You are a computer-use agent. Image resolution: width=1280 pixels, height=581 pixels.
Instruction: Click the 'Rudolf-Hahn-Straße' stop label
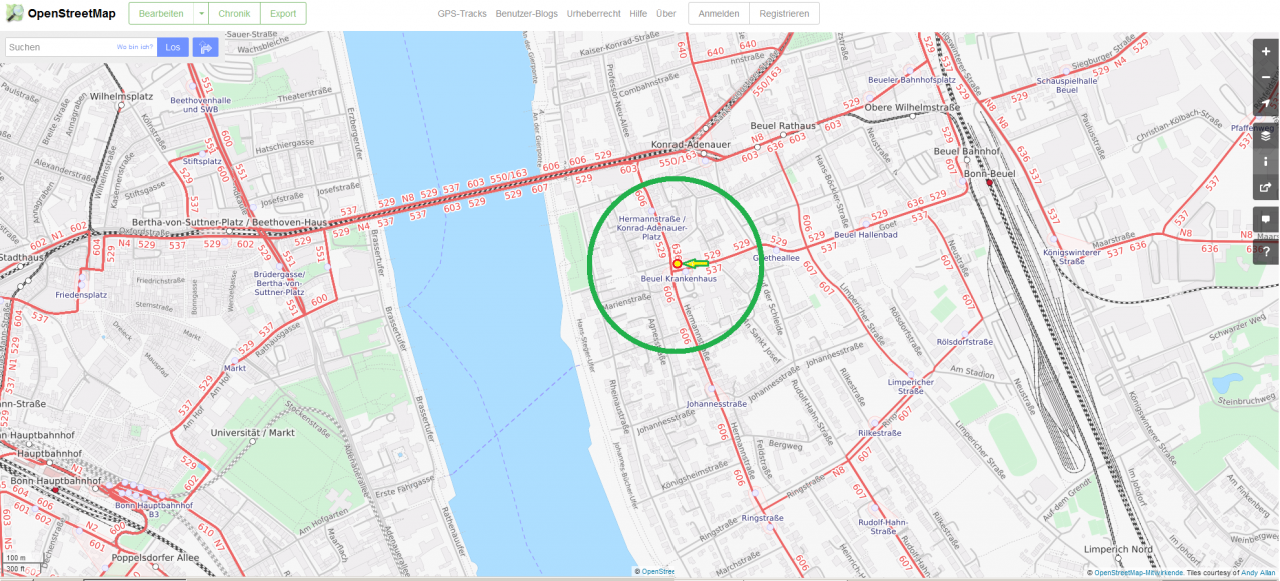[882, 527]
